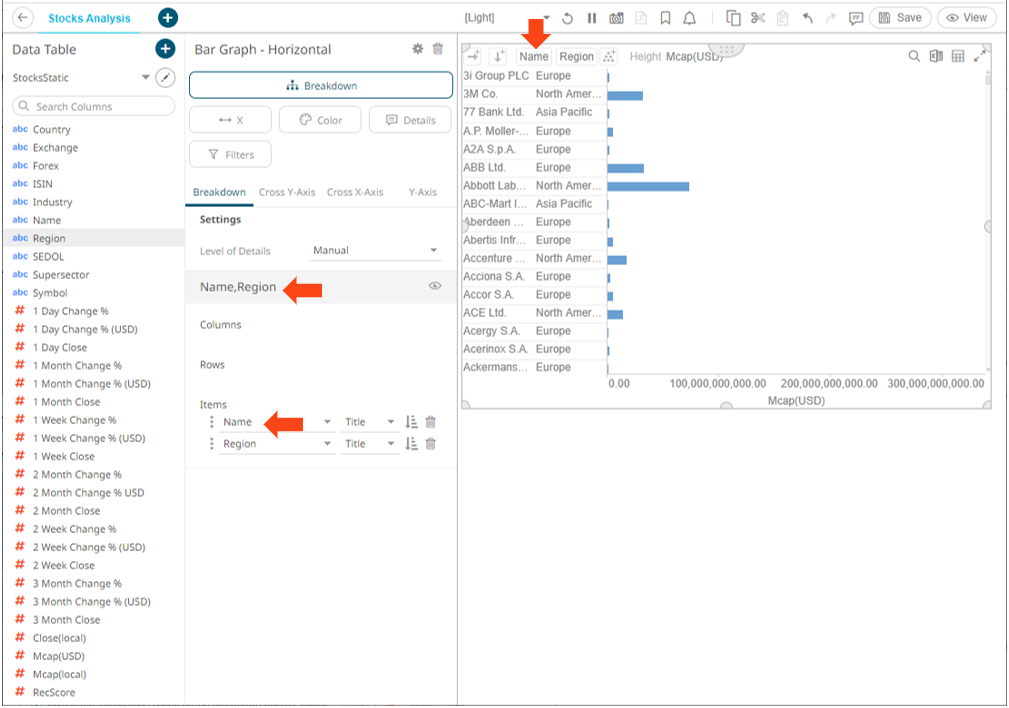
Task: Click the copy icon in the toolbar
Action: 733,18
